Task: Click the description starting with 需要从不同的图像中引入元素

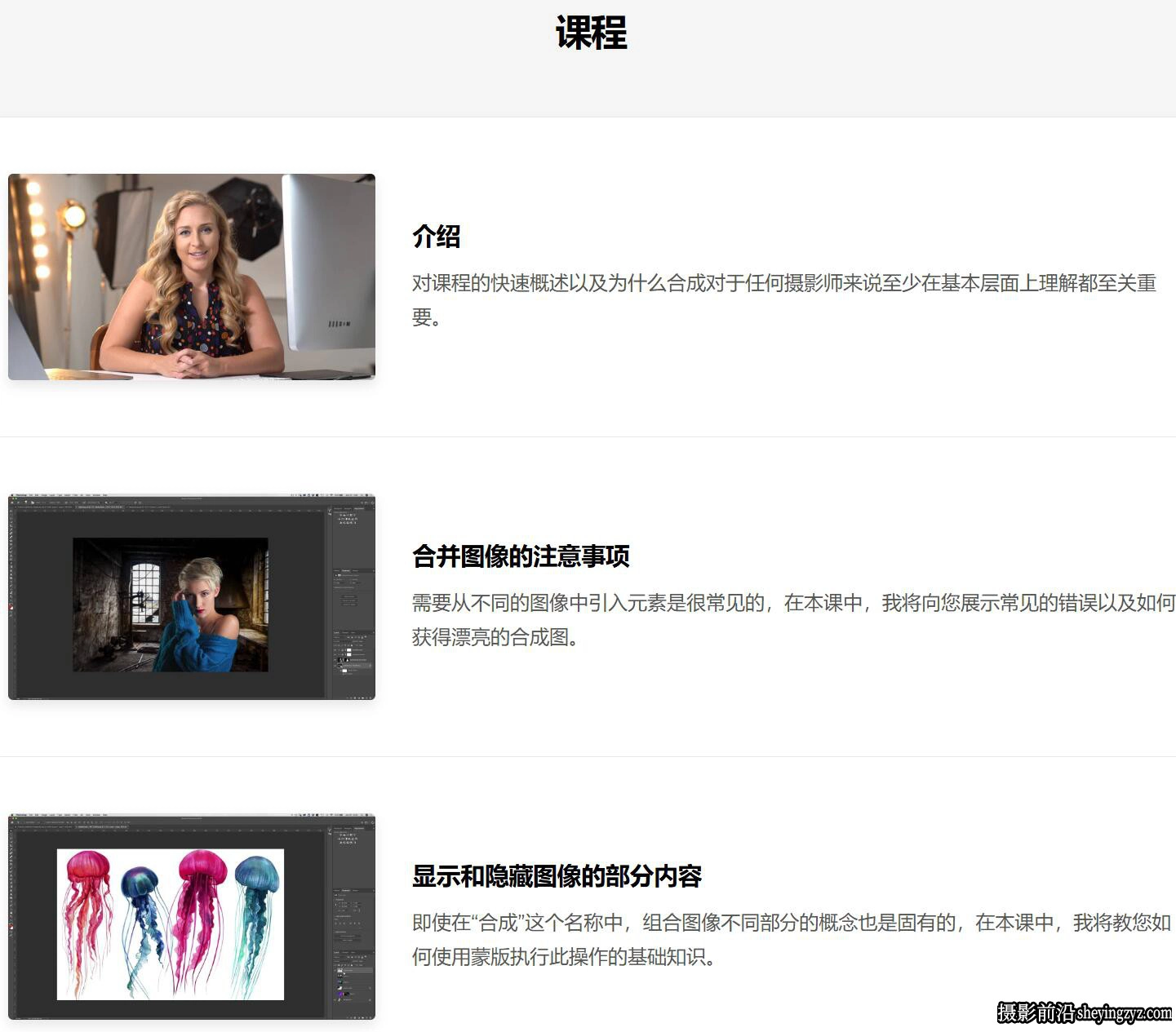Action: (793, 619)
